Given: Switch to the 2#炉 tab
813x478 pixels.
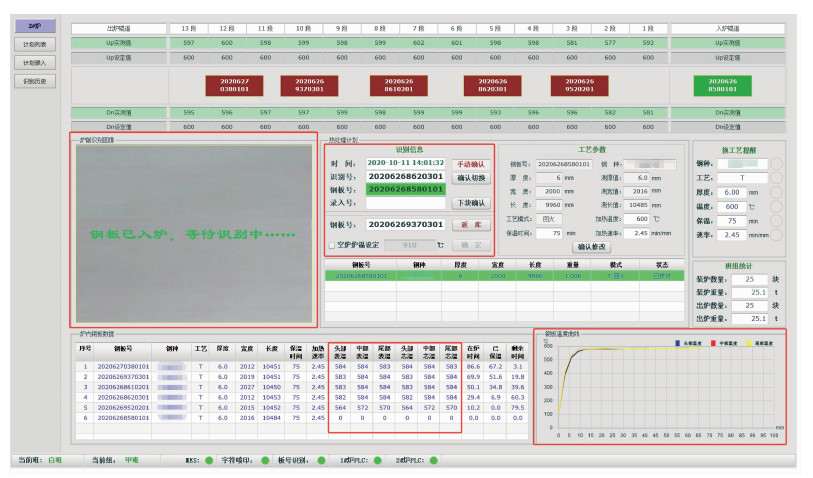Looking at the screenshot, I should click(x=34, y=26).
